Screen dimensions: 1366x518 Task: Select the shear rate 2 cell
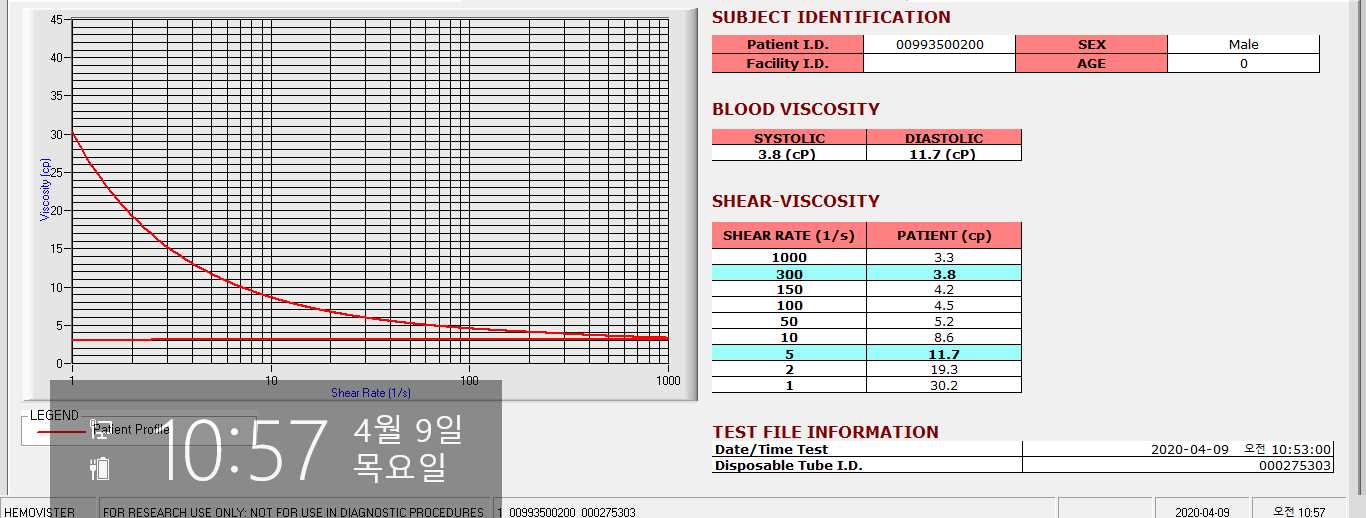pyautogui.click(x=789, y=369)
